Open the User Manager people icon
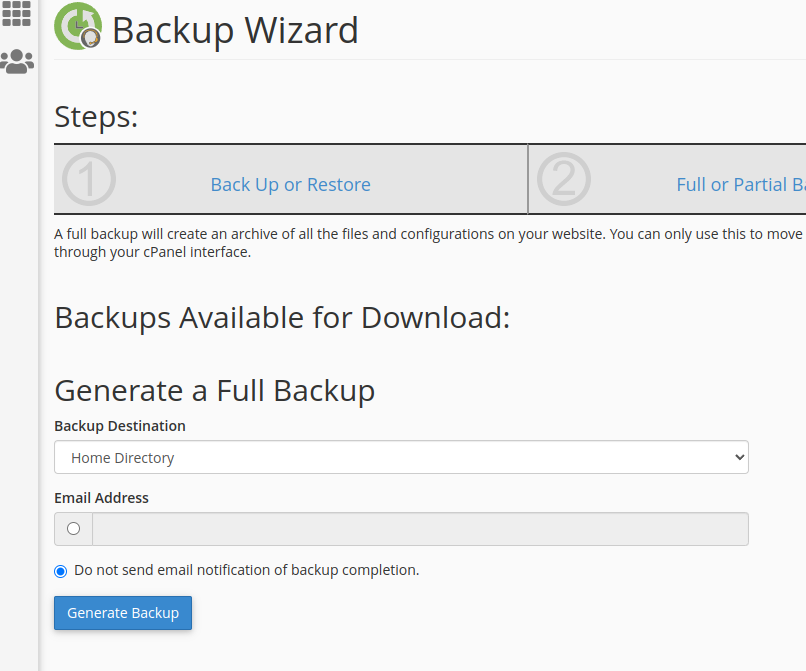 pyautogui.click(x=17, y=62)
